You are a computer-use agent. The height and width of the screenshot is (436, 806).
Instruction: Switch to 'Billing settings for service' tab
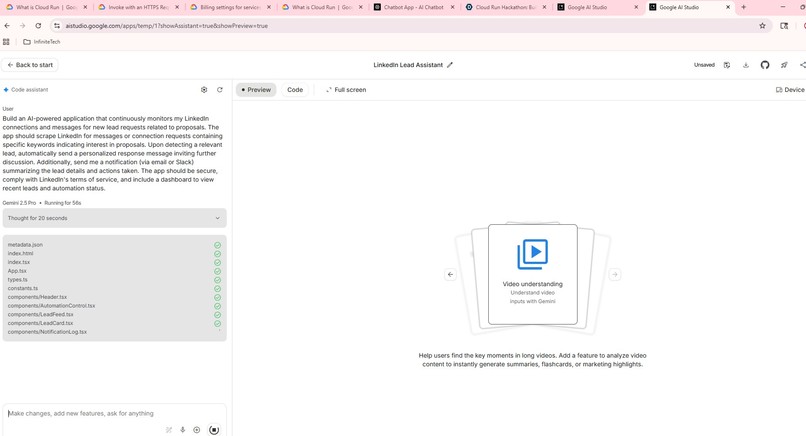coord(230,7)
